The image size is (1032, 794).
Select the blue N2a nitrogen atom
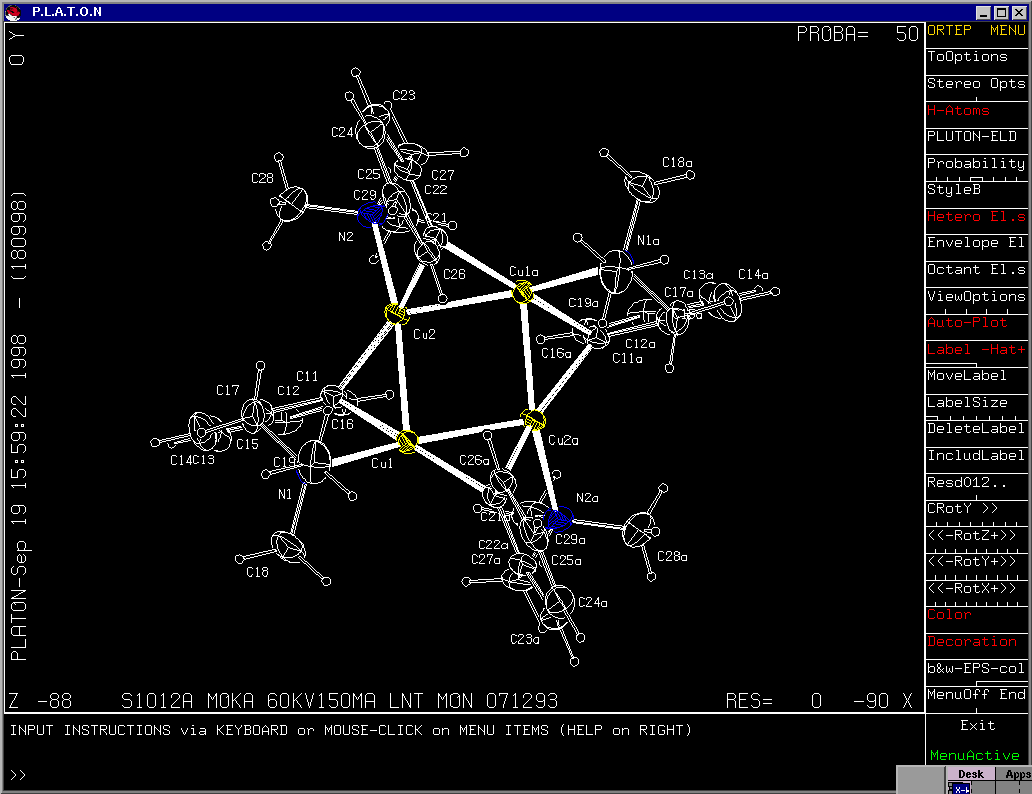click(x=559, y=518)
